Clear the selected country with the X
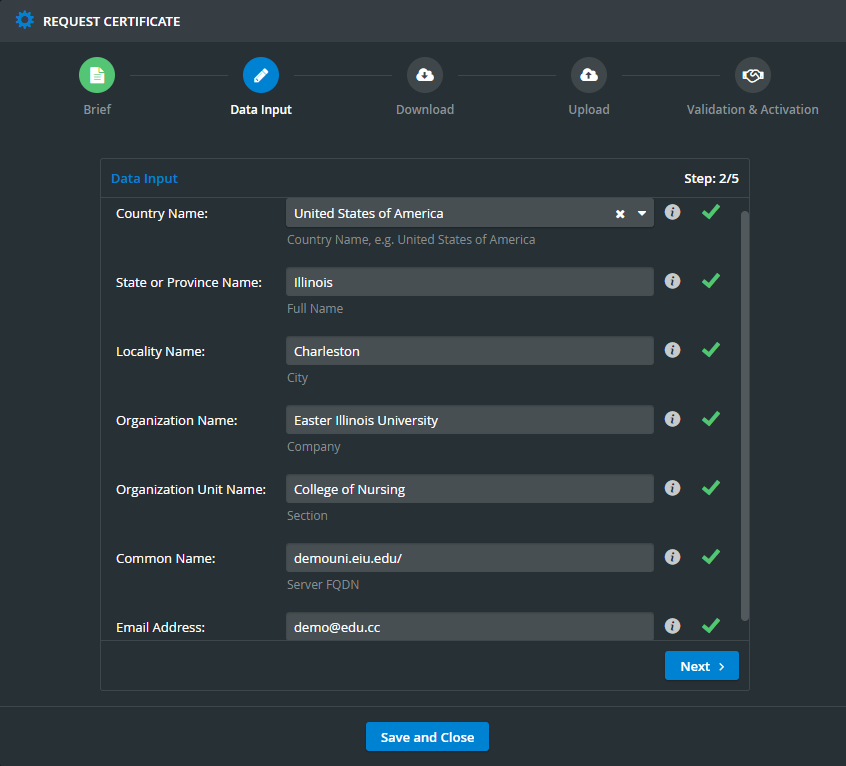 (620, 214)
